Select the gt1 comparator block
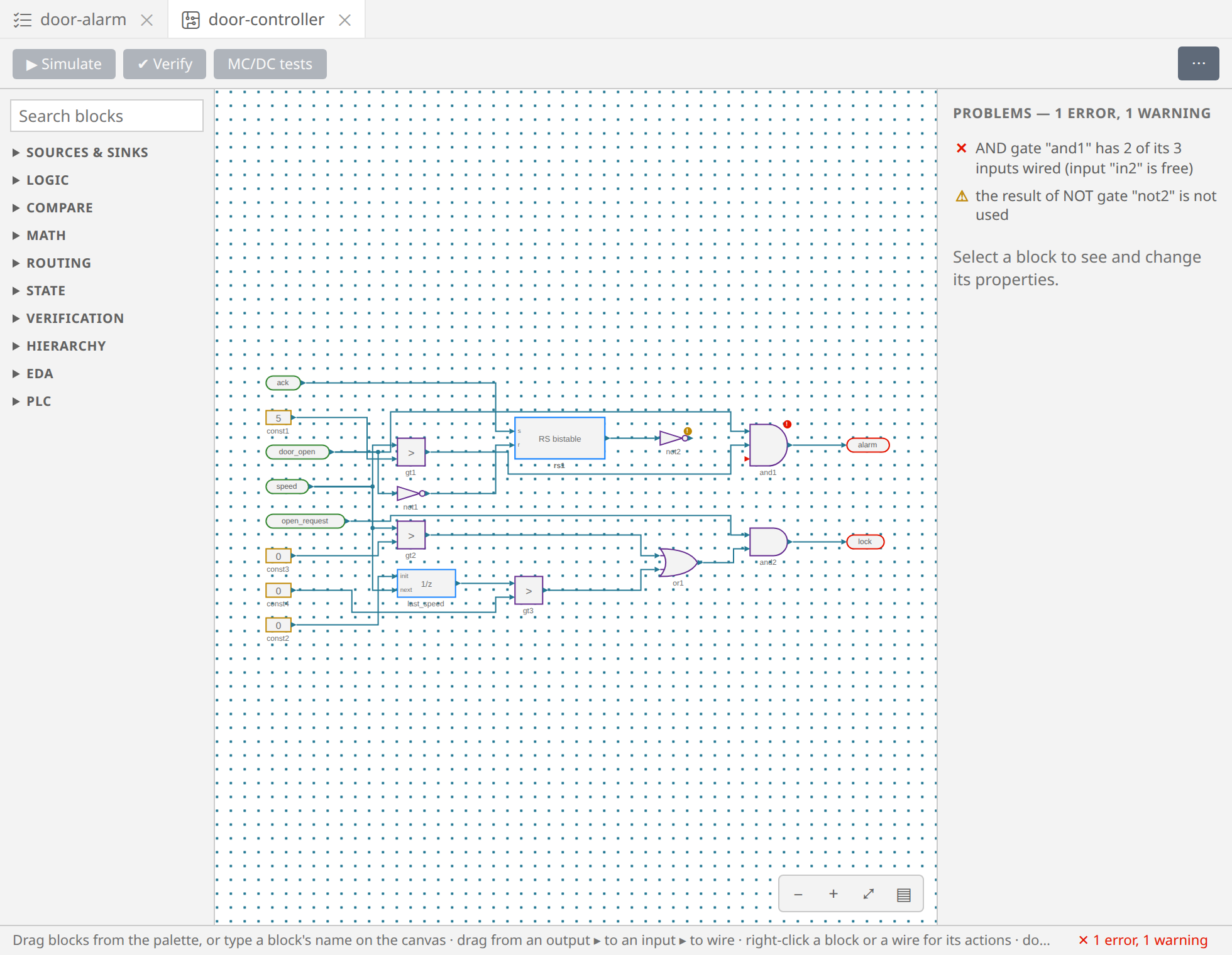This screenshot has width=1232, height=955. click(411, 452)
